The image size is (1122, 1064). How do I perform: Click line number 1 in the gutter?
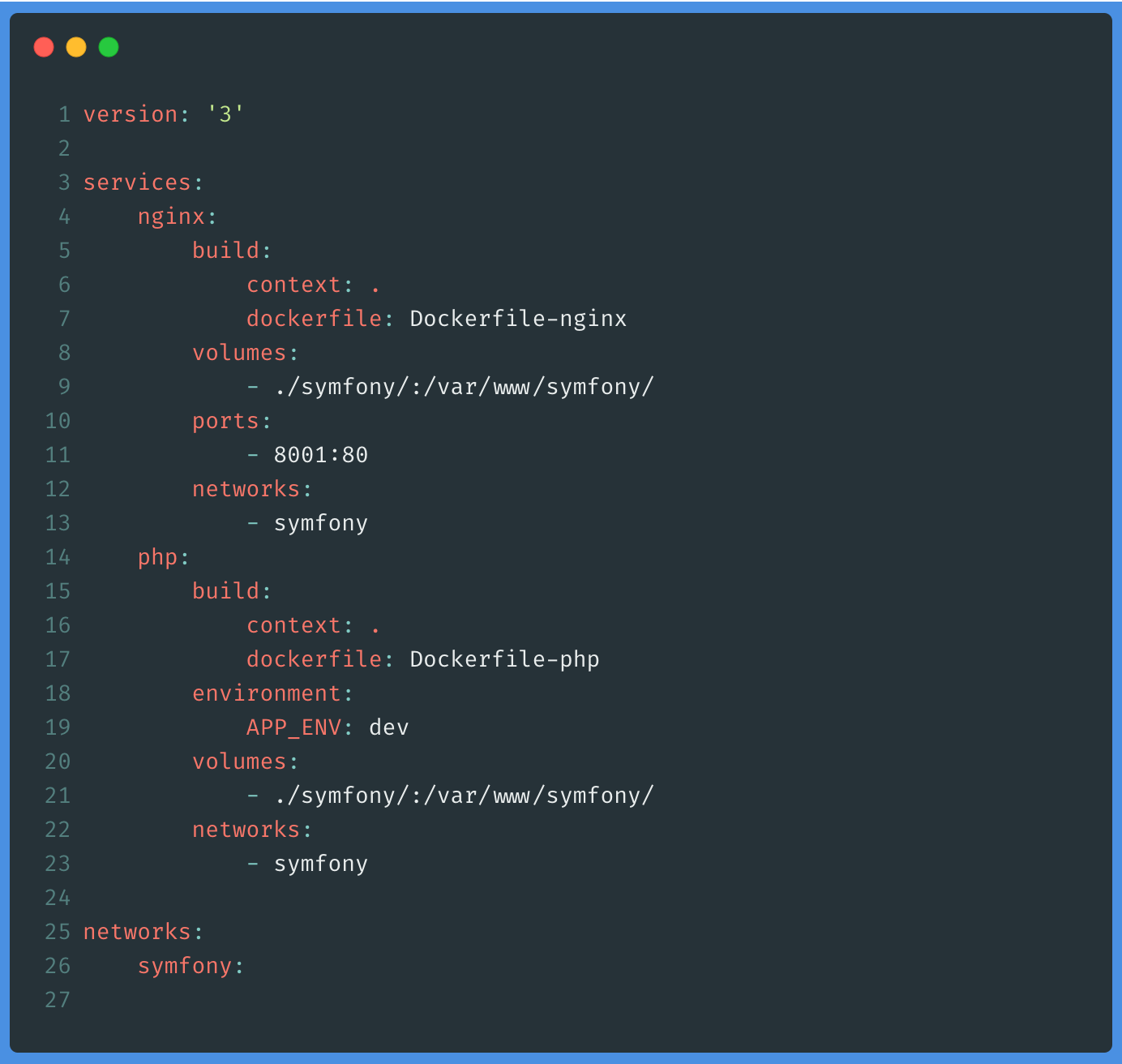[64, 114]
